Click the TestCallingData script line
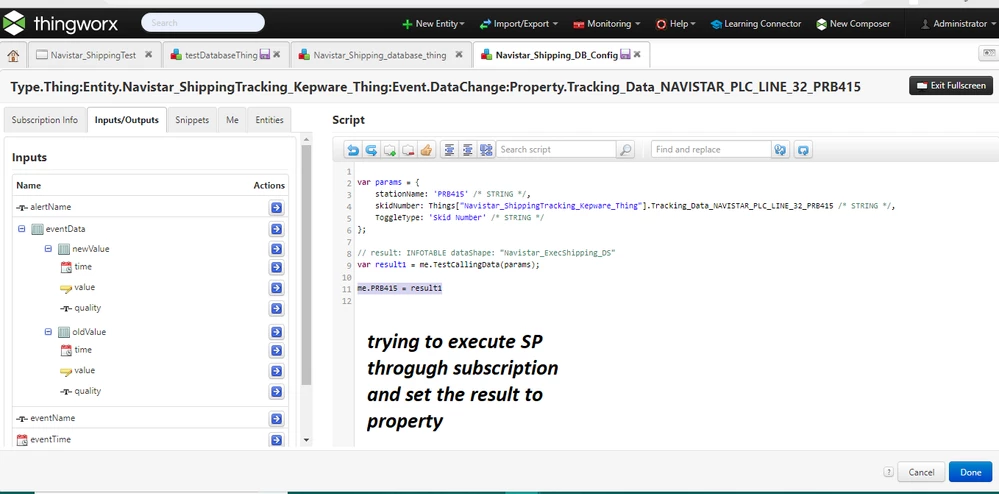Viewport: 999px width, 494px height. tap(448, 265)
